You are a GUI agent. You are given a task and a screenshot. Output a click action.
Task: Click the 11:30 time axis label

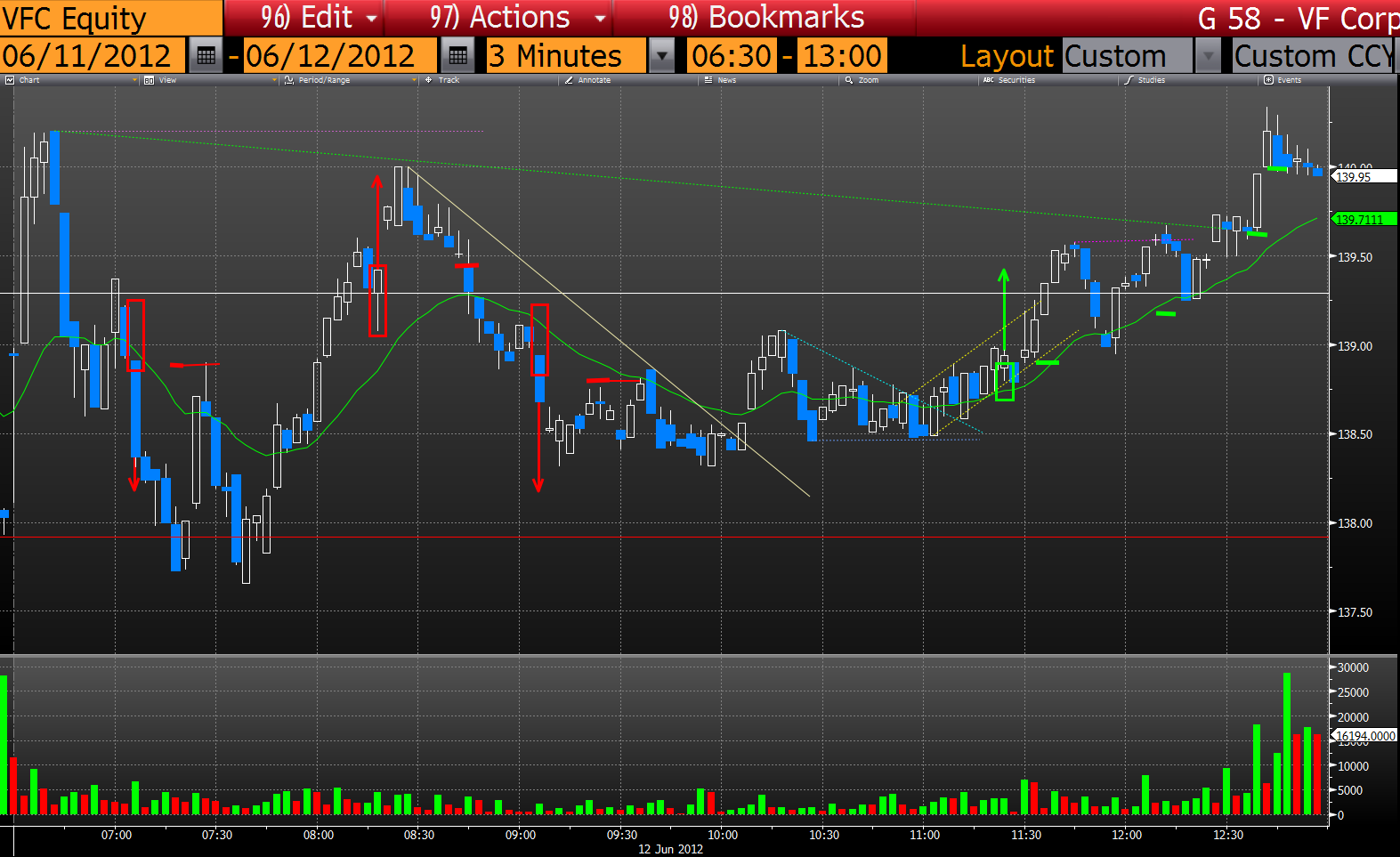1026,835
